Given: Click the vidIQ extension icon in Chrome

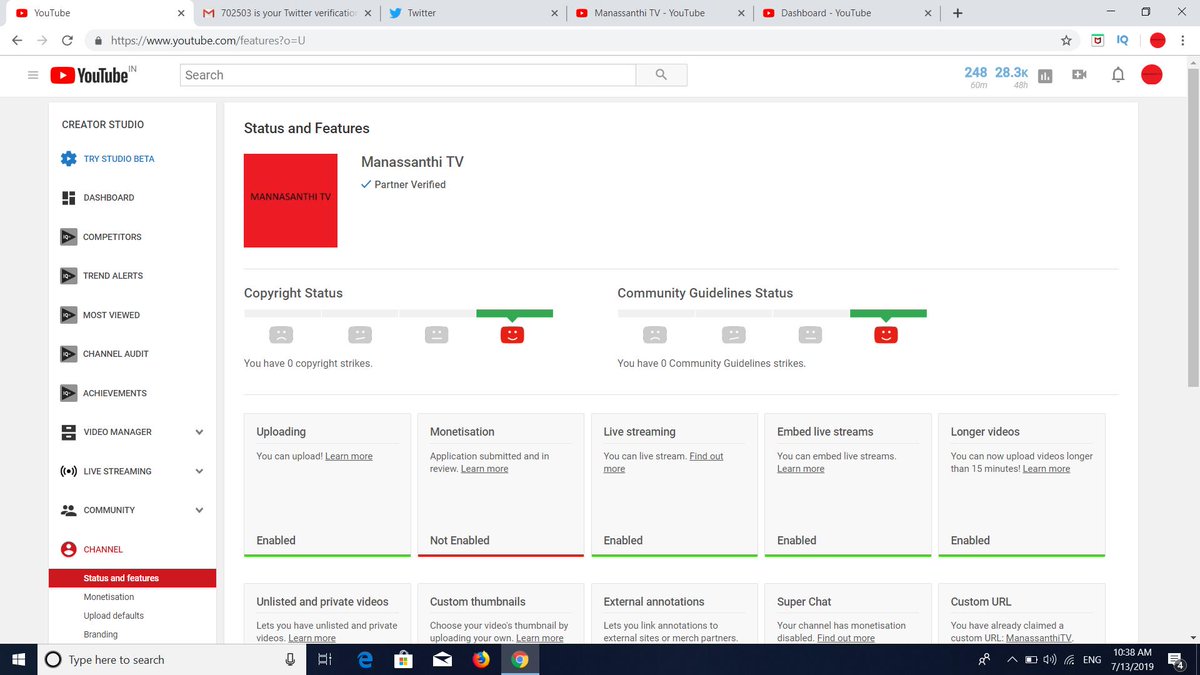Looking at the screenshot, I should (1123, 41).
